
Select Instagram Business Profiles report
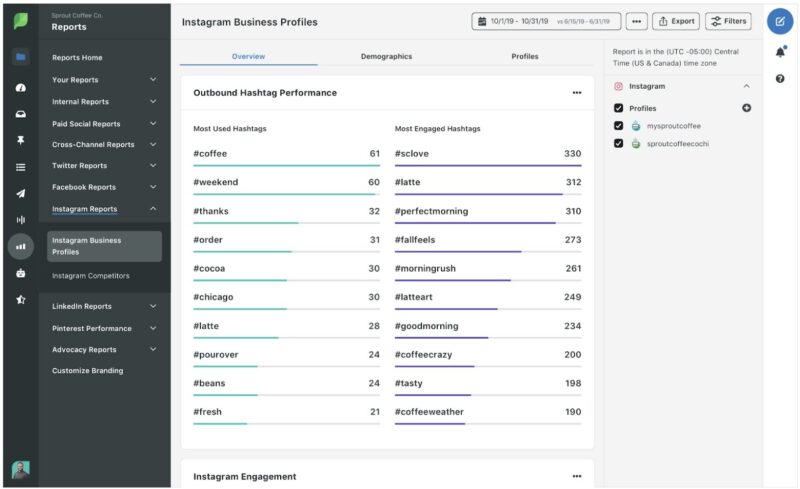(104, 246)
